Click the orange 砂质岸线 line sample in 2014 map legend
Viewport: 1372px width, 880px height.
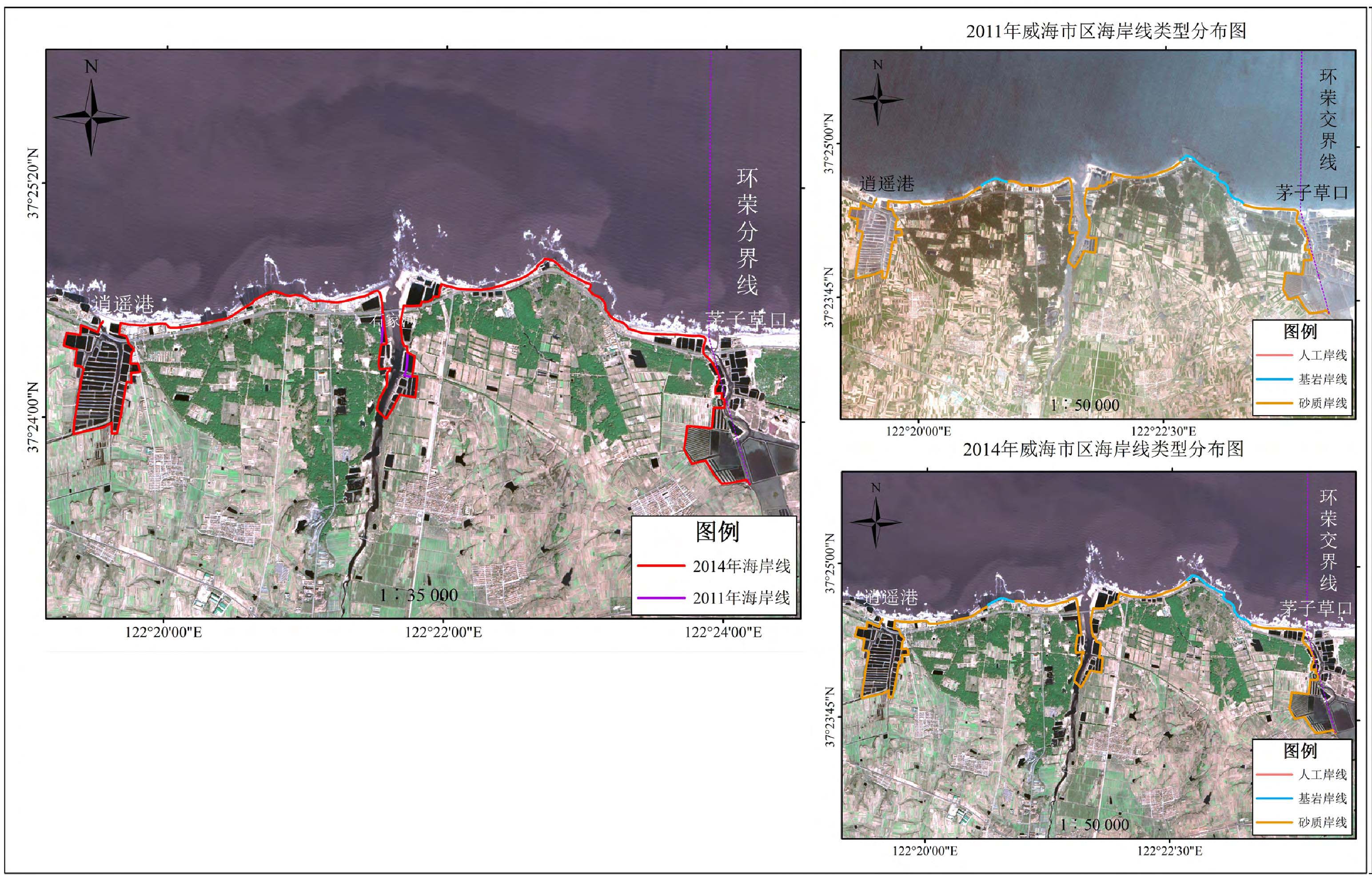1274,823
